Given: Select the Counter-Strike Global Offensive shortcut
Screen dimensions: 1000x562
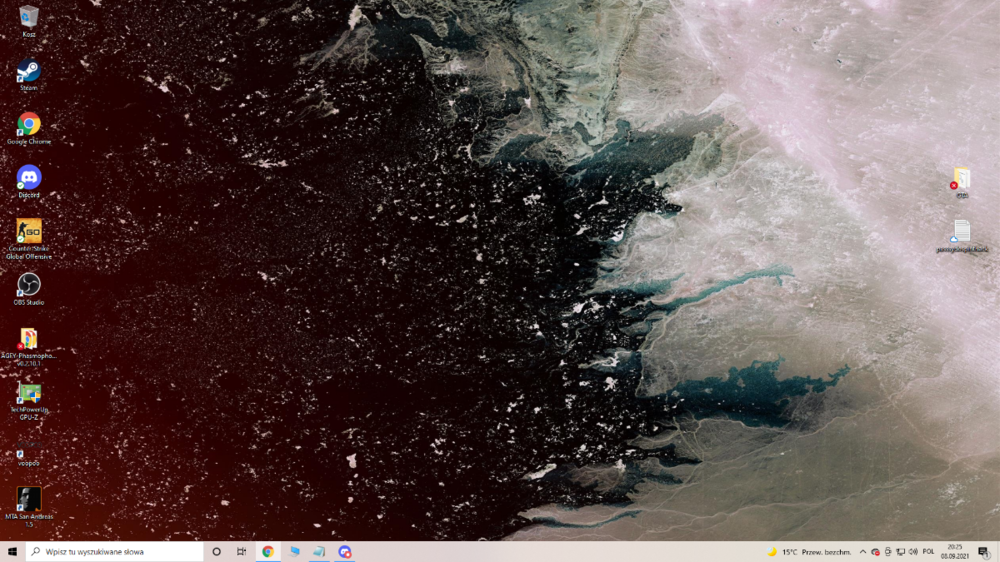Looking at the screenshot, I should pyautogui.click(x=29, y=239).
